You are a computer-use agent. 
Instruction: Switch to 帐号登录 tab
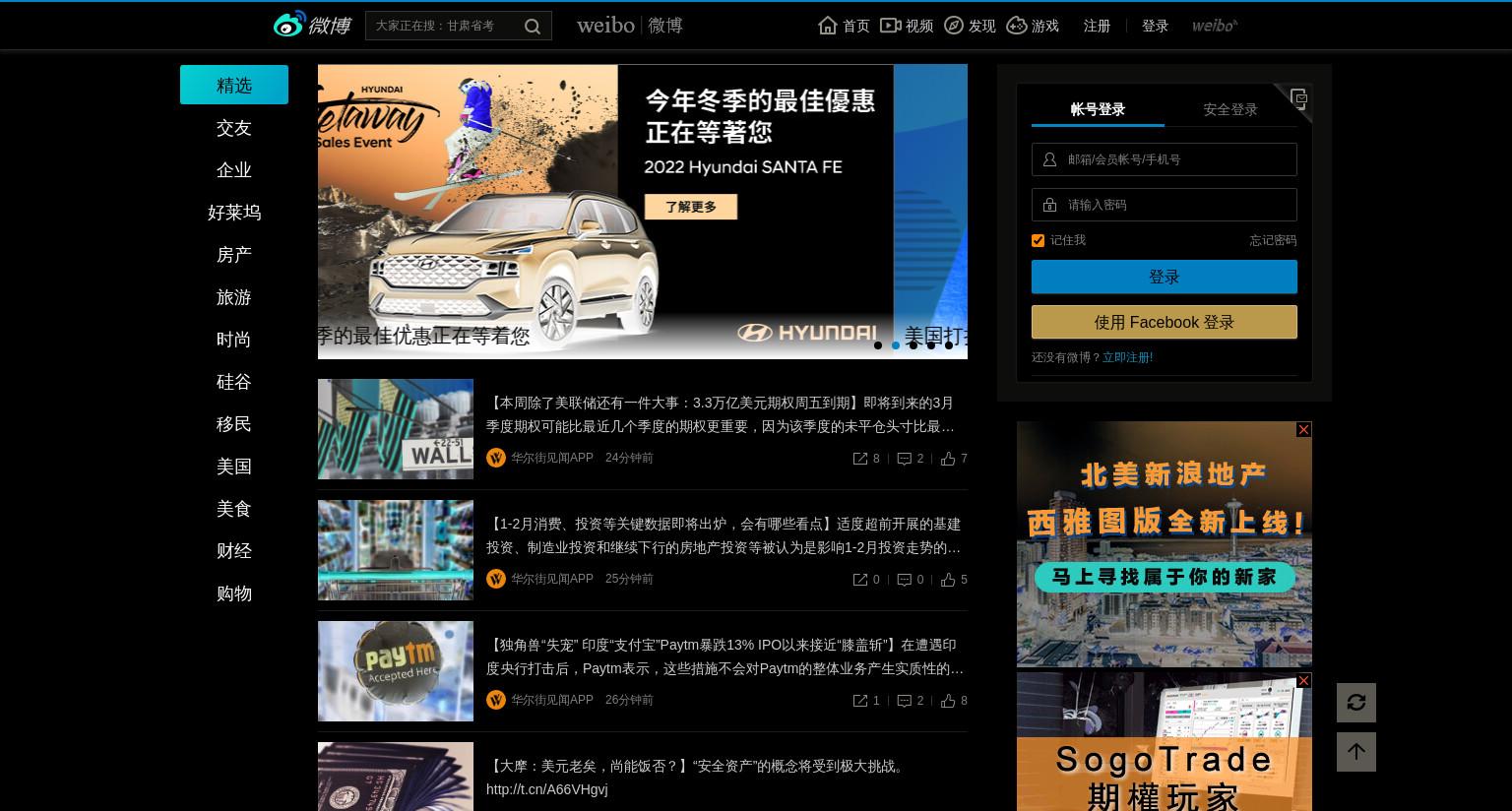tap(1098, 109)
